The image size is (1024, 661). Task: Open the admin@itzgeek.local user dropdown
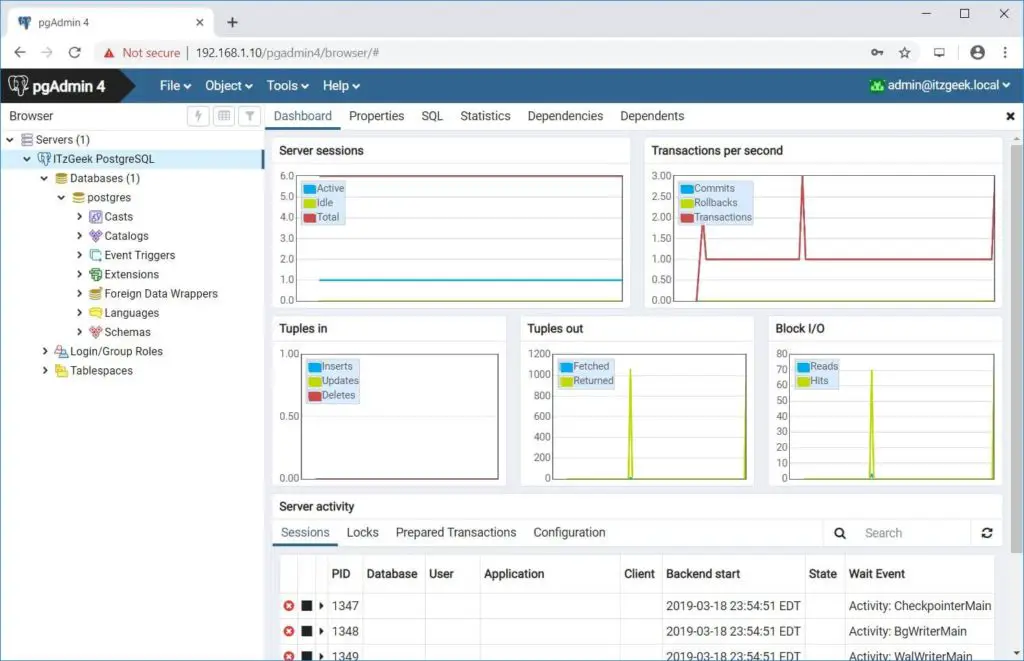point(940,86)
